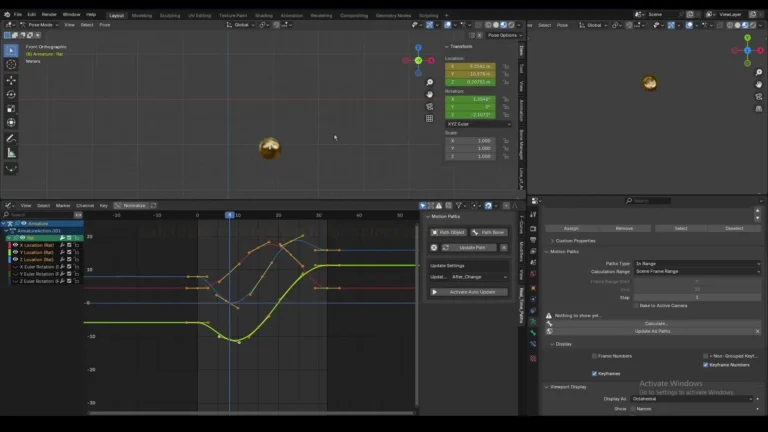
Task: Open the File menu
Action: (x=18, y=15)
